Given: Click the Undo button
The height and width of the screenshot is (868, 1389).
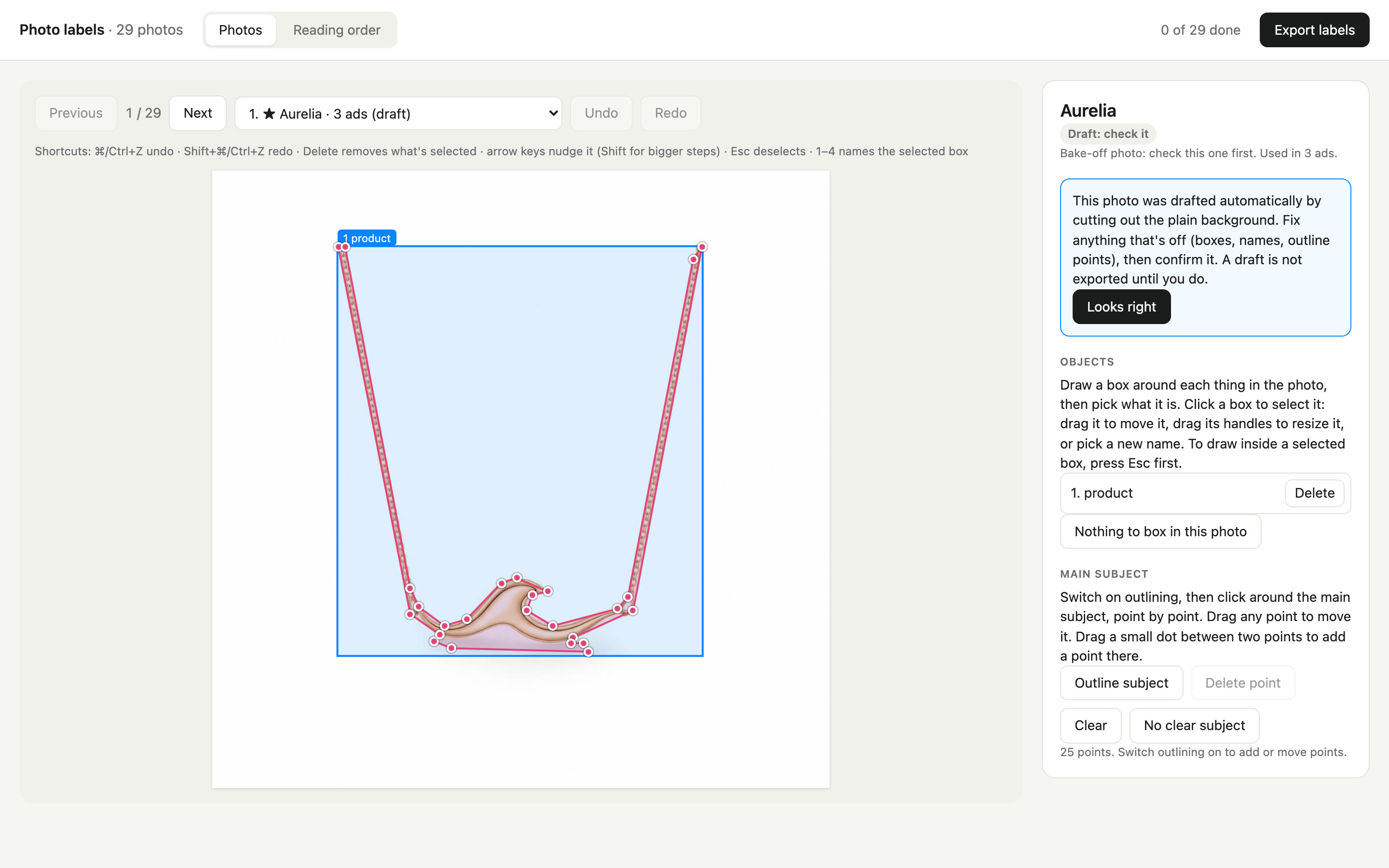Looking at the screenshot, I should [601, 113].
